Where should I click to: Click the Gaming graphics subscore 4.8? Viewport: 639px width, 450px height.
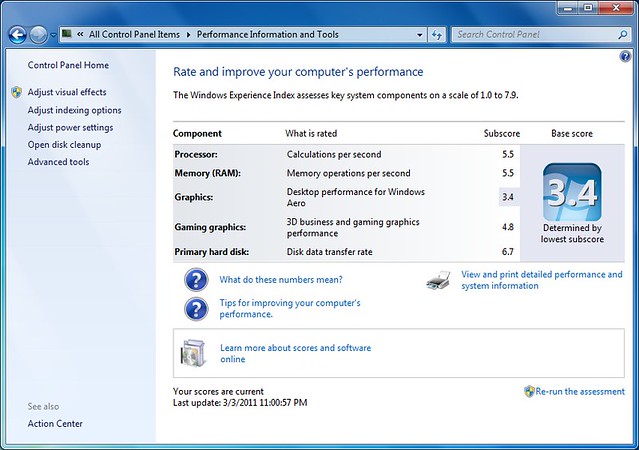[508, 227]
